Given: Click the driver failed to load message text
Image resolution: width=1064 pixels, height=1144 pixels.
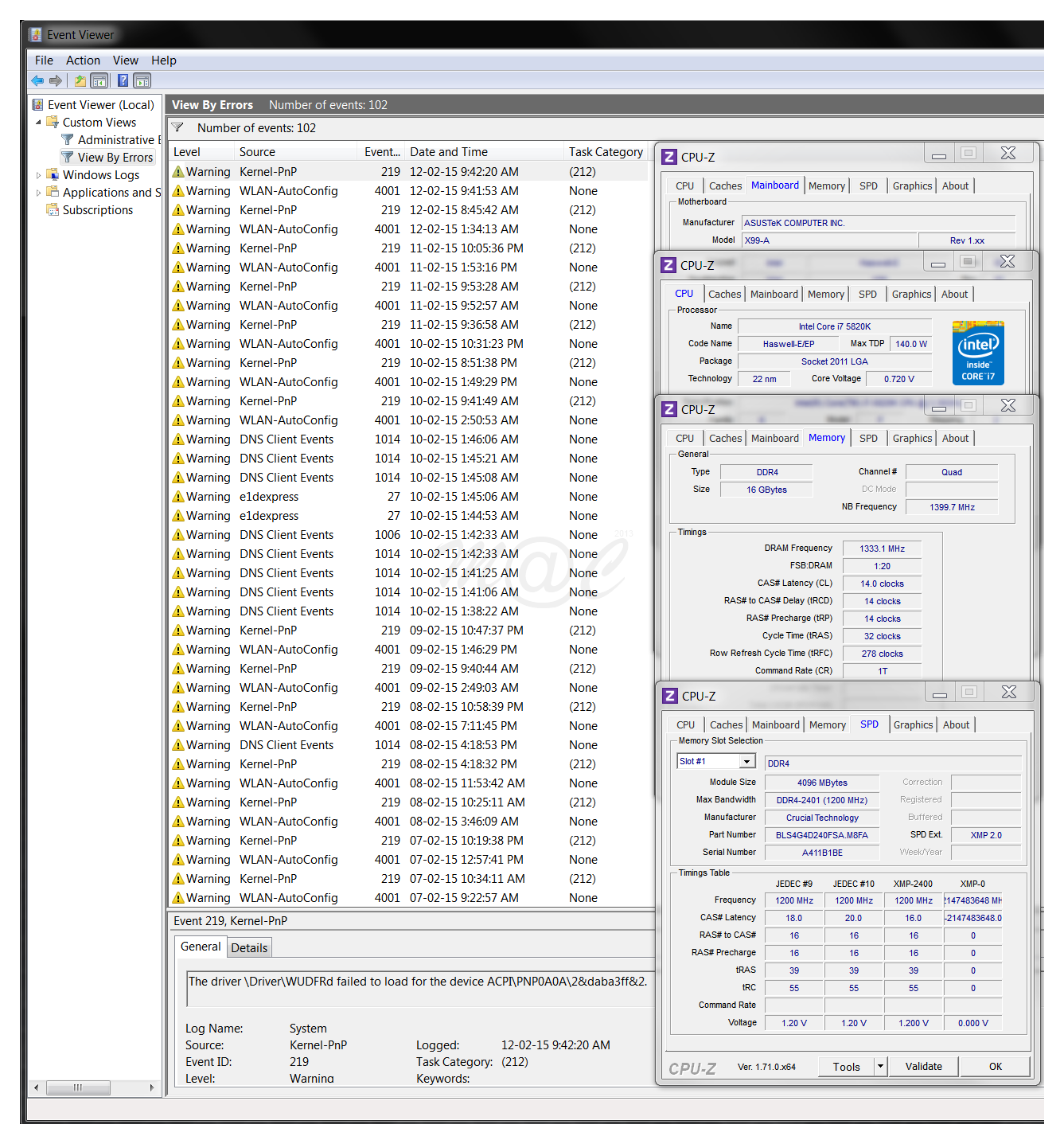Looking at the screenshot, I should [417, 982].
